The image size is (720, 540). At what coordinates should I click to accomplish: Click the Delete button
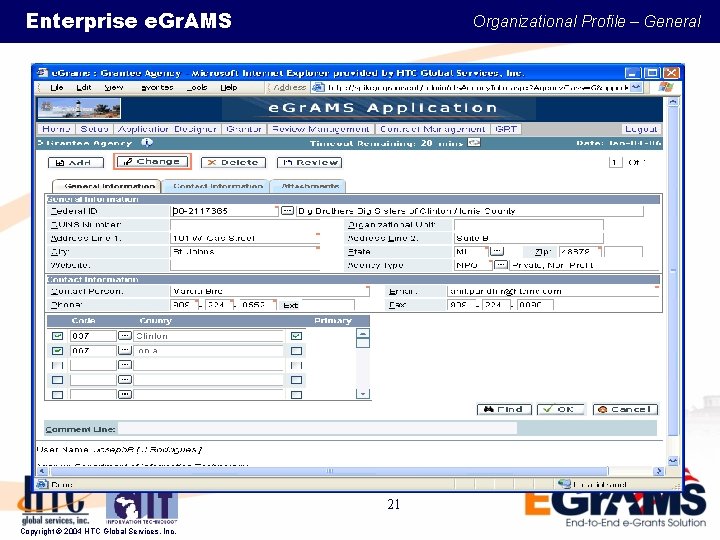[x=233, y=163]
